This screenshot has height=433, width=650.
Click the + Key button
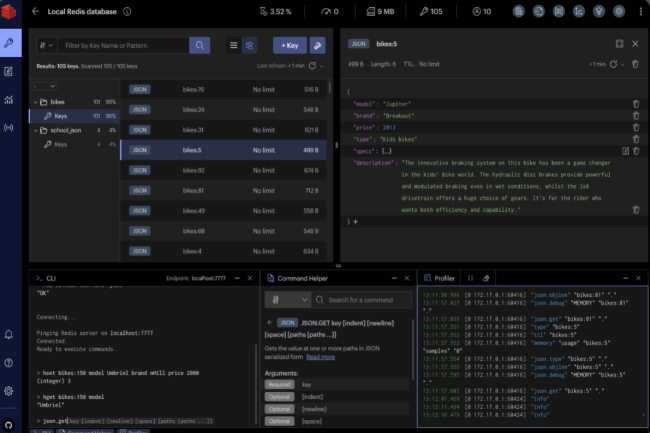click(290, 46)
